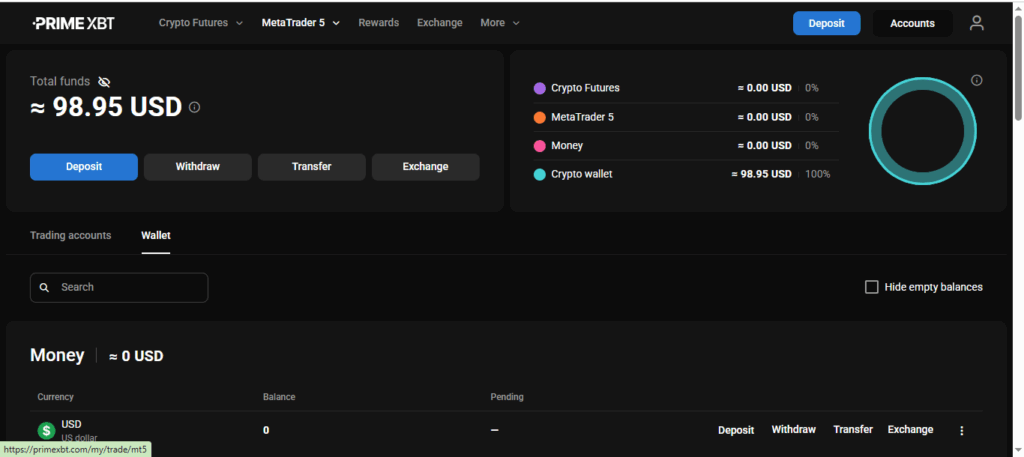Open three-dot menu in USD row
The width and height of the screenshot is (1024, 457).
pyautogui.click(x=962, y=430)
